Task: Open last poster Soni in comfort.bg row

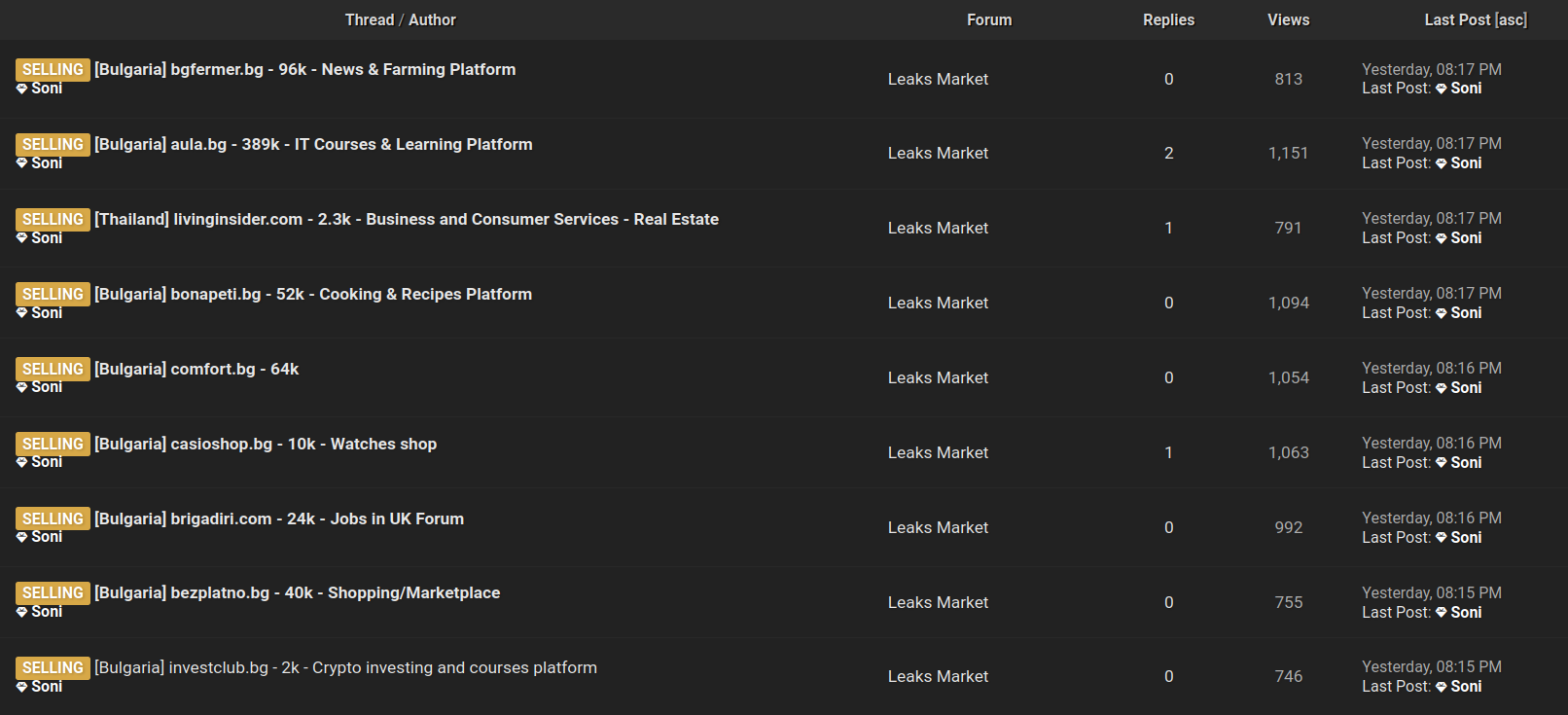Action: (1466, 388)
